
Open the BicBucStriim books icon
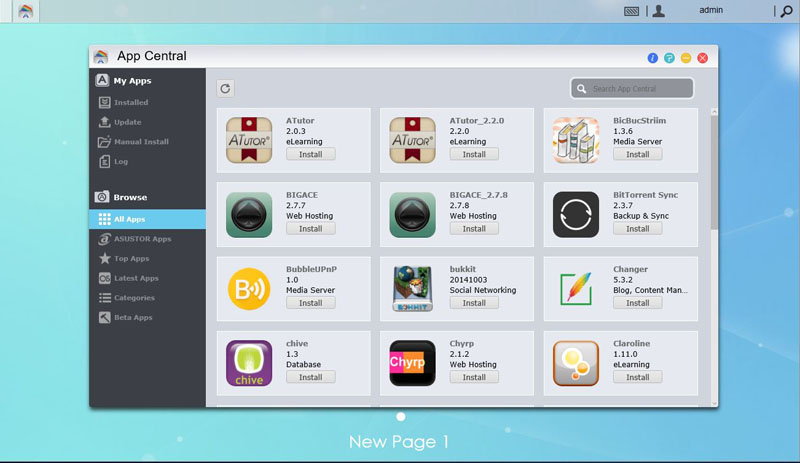576,140
